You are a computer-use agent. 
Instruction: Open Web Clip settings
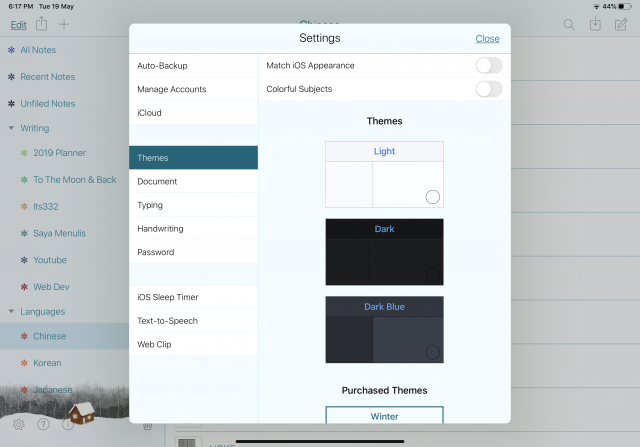click(x=193, y=344)
